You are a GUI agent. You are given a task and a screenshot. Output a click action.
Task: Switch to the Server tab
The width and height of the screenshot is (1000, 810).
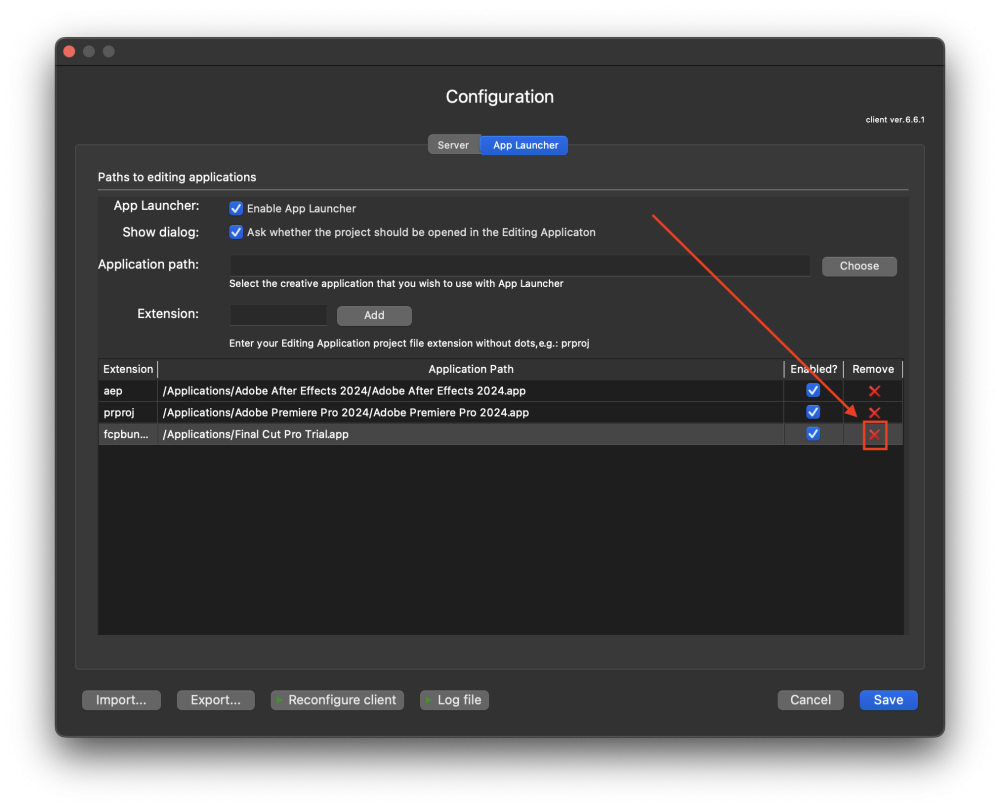453,145
